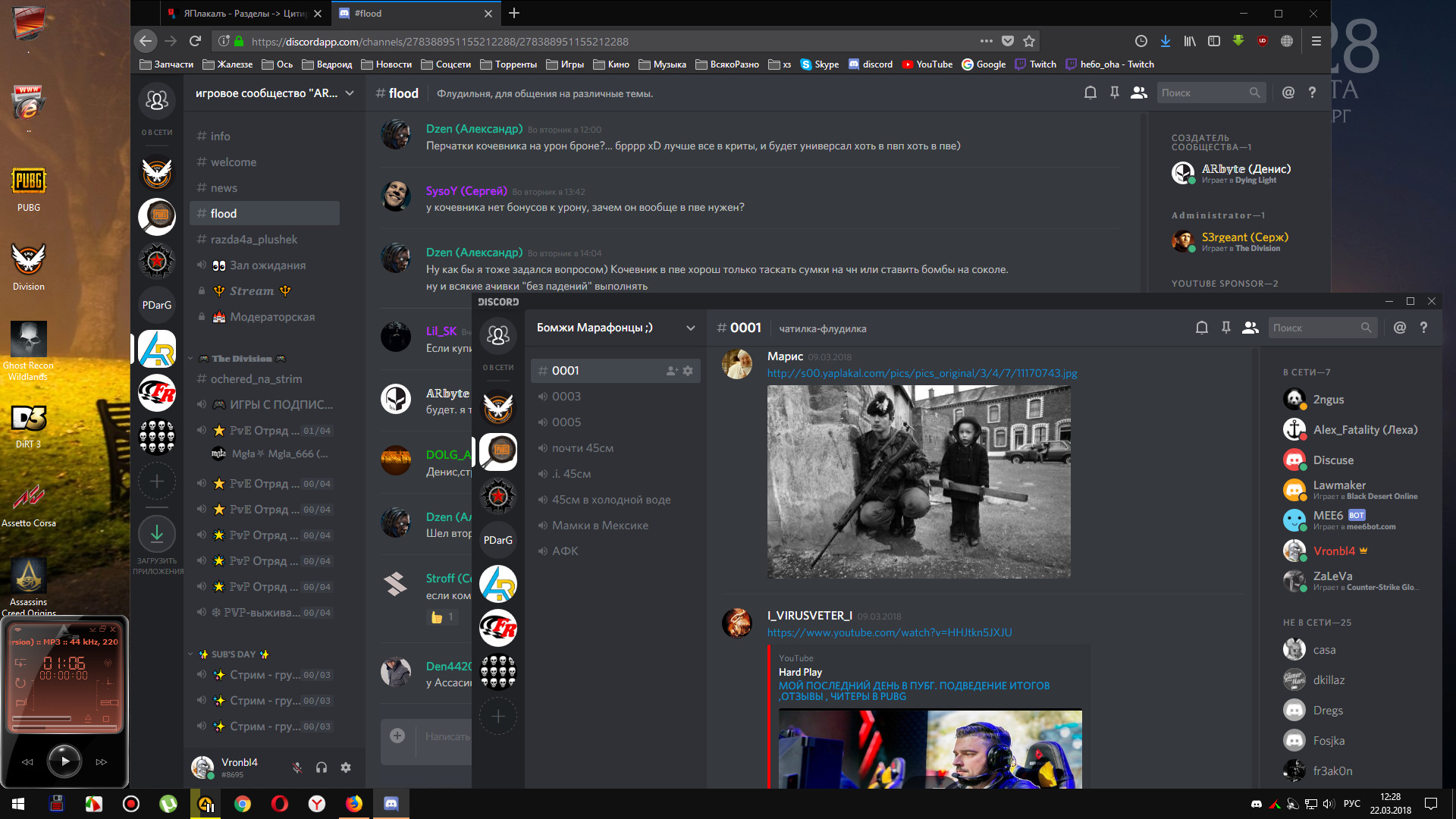Select the PDarG server in the browser sidebar
The image size is (1456, 819).
click(157, 305)
